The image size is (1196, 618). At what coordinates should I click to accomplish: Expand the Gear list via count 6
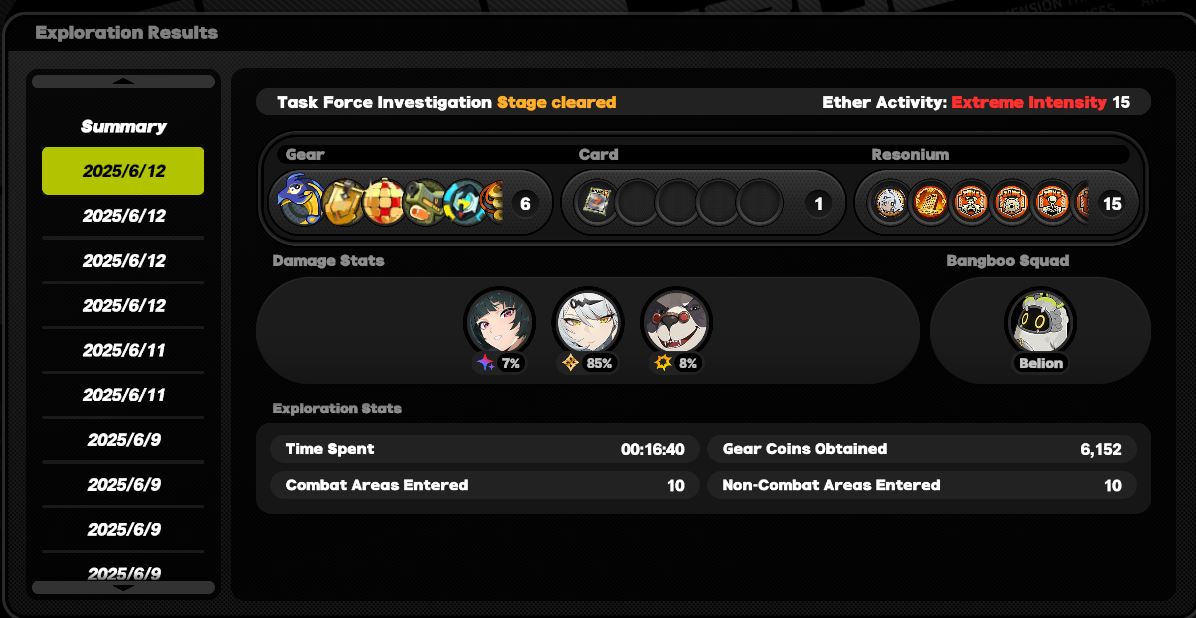525,204
